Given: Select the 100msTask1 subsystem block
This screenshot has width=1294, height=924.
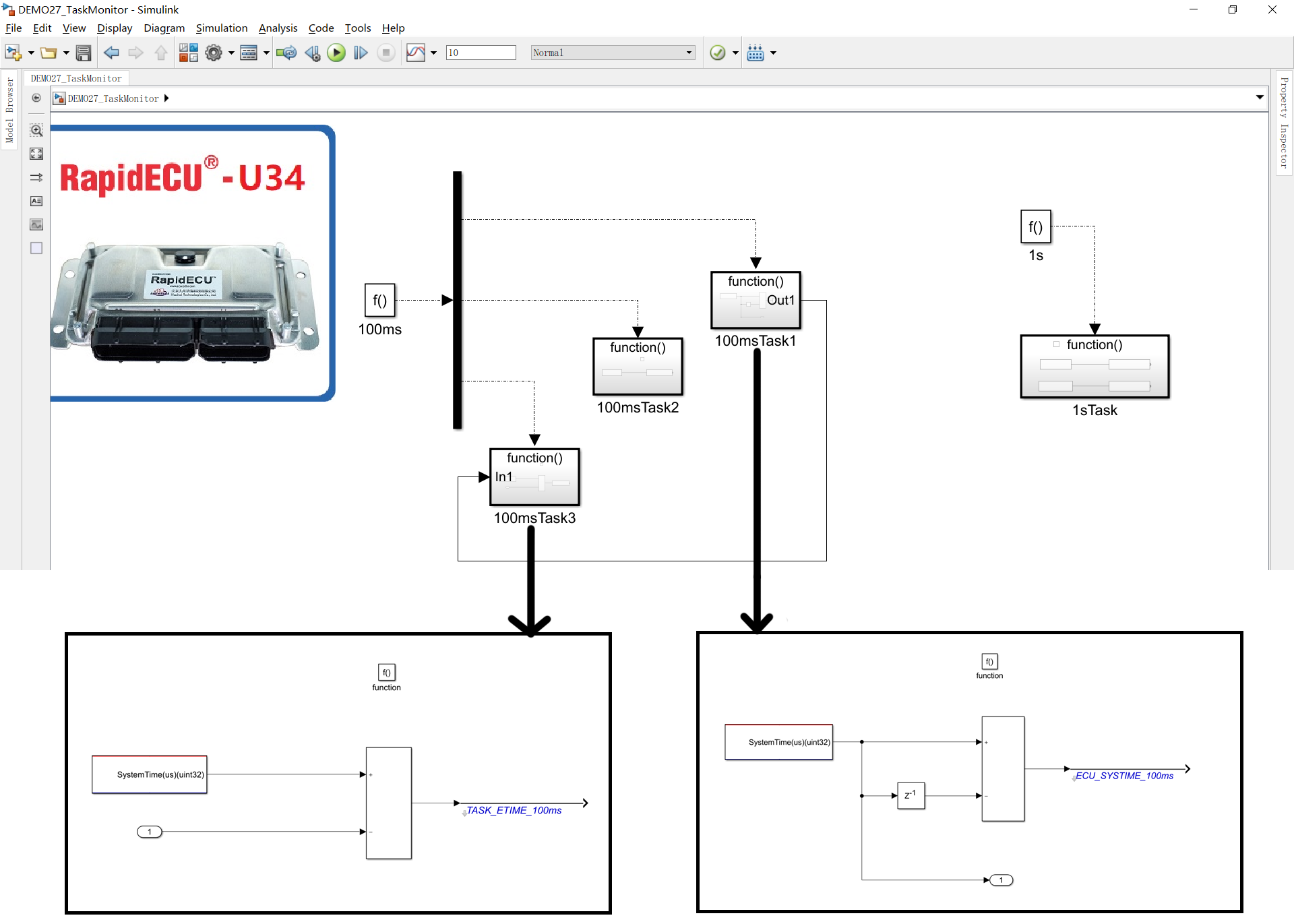Looking at the screenshot, I should click(756, 300).
